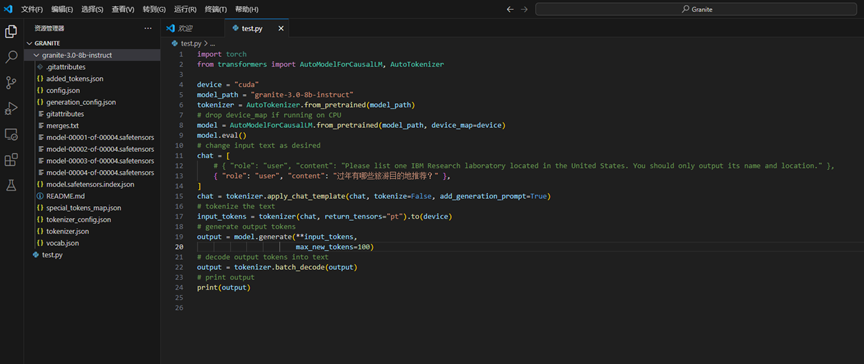The height and width of the screenshot is (364, 864).
Task: Open the Search view in activity bar
Action: pyautogui.click(x=11, y=57)
